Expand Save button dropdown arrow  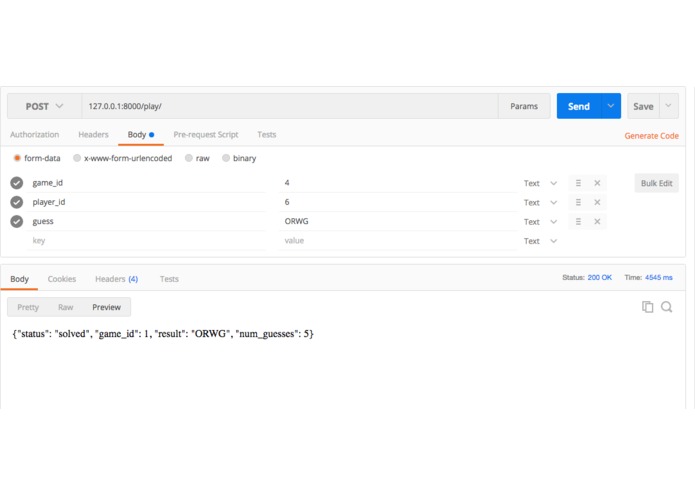pos(668,106)
